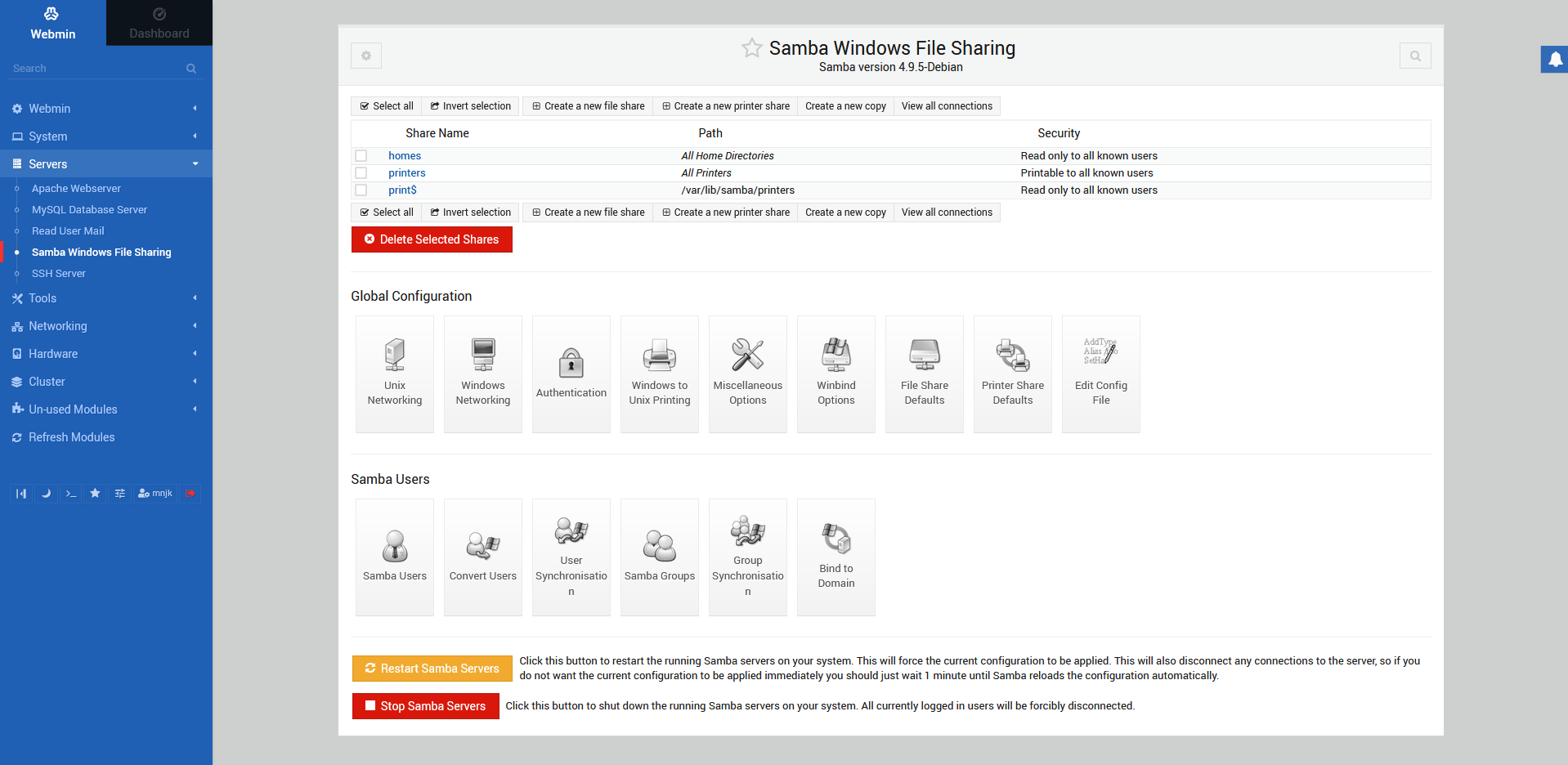Open MySQL Database Server module
This screenshot has width=1568, height=765.
tap(89, 210)
